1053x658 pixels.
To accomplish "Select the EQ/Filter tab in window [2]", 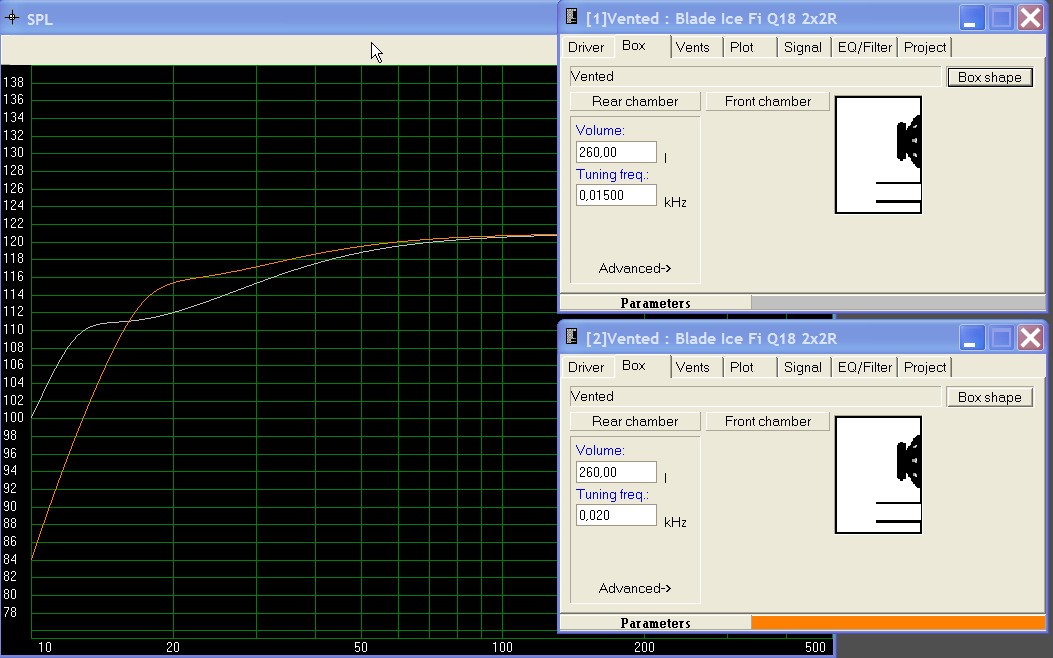I will coord(865,367).
